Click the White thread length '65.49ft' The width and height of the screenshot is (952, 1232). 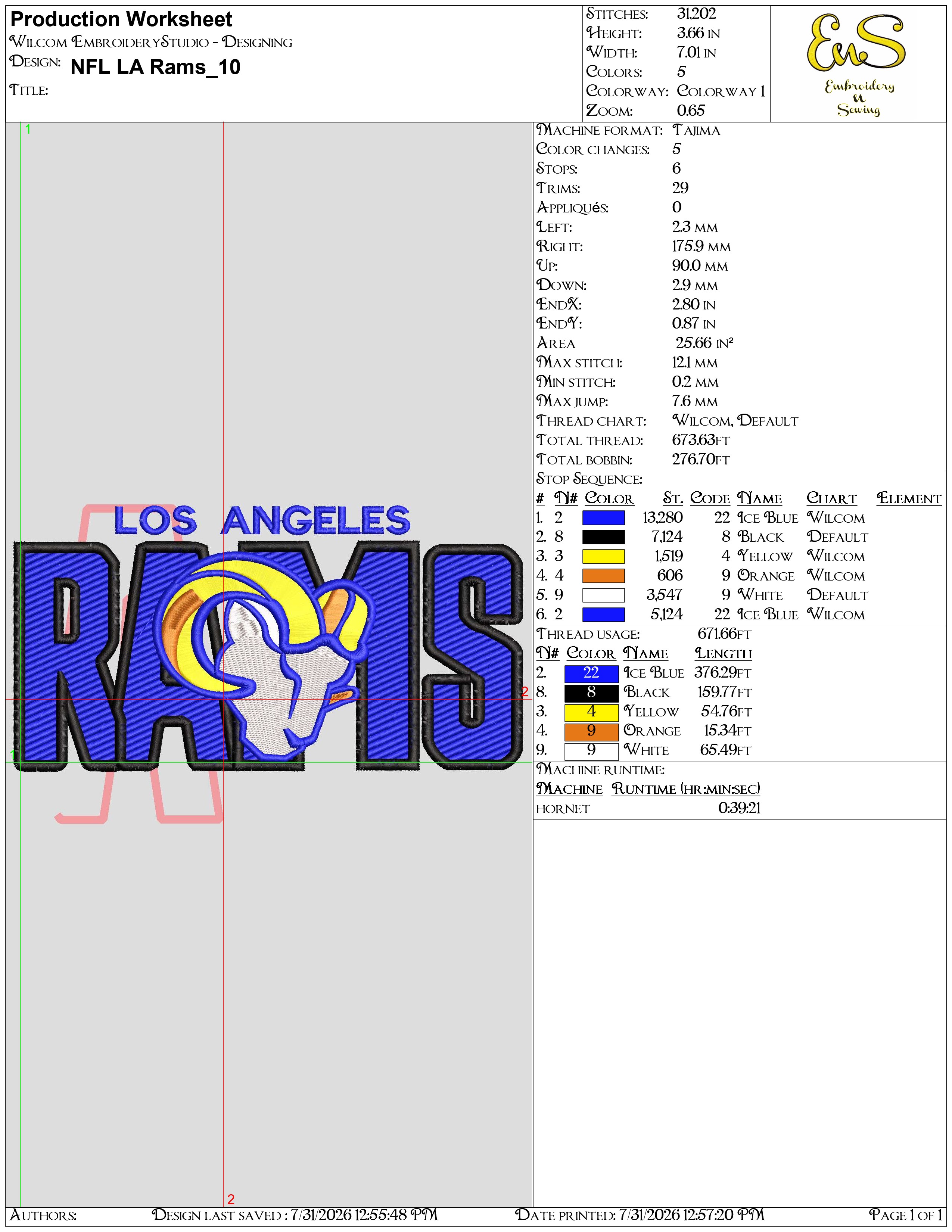coord(726,750)
